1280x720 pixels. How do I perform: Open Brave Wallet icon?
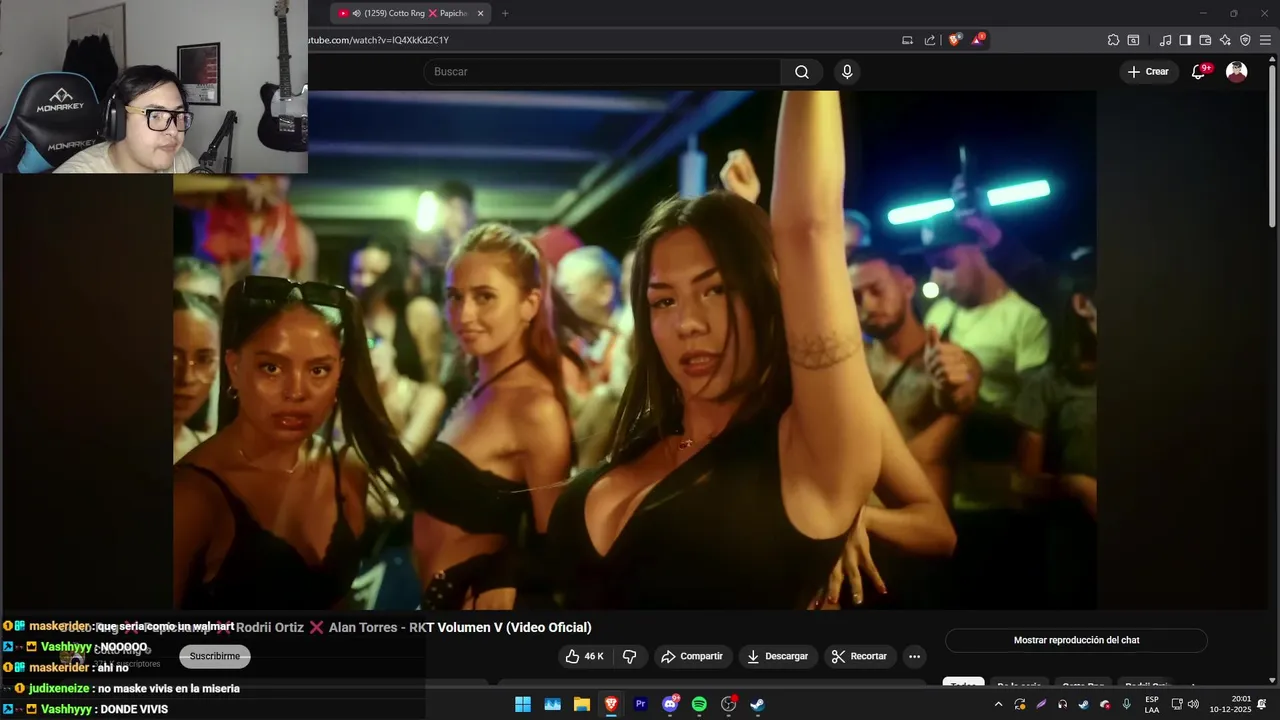tap(1205, 40)
